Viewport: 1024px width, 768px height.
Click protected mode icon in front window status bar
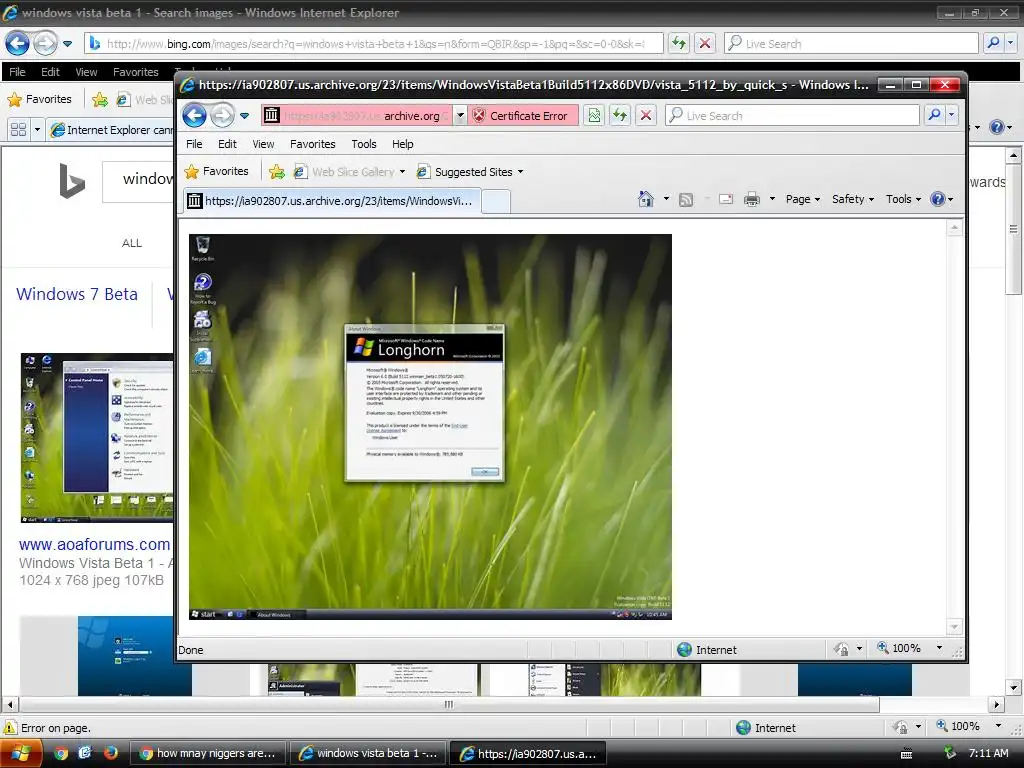point(841,649)
